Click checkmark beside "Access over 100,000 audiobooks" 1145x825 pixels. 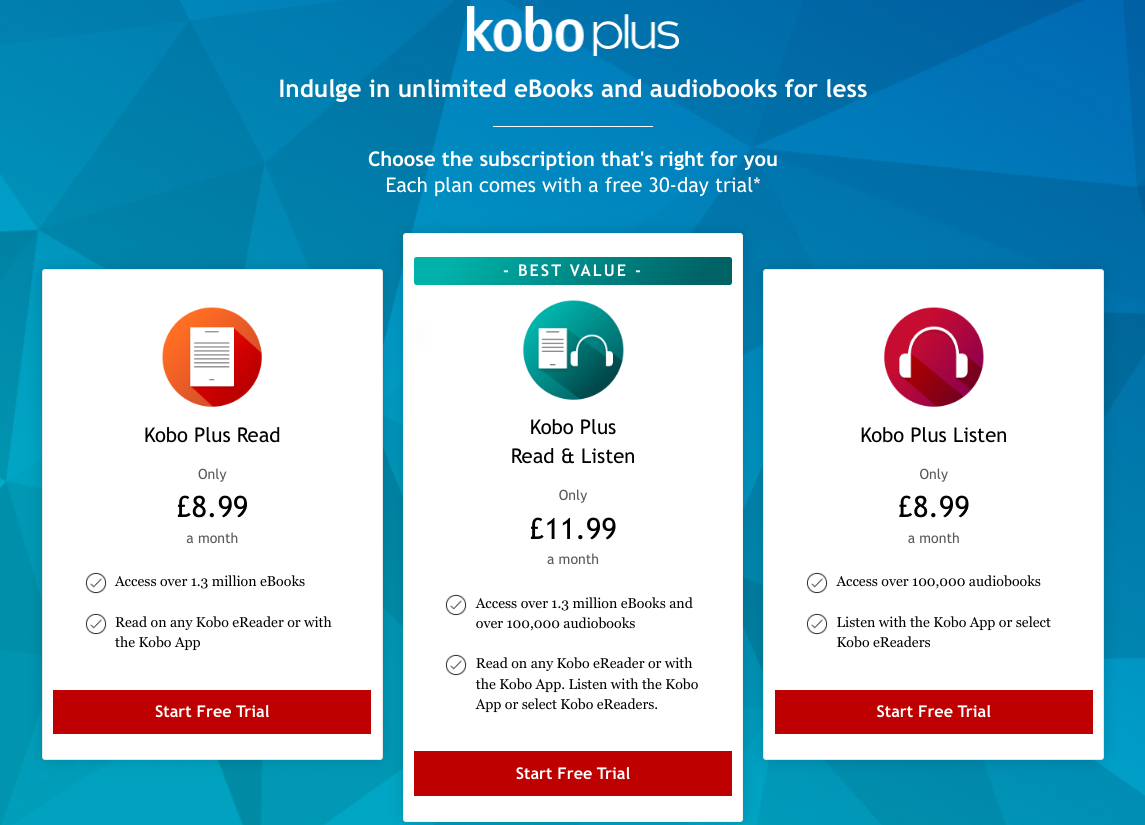[817, 582]
